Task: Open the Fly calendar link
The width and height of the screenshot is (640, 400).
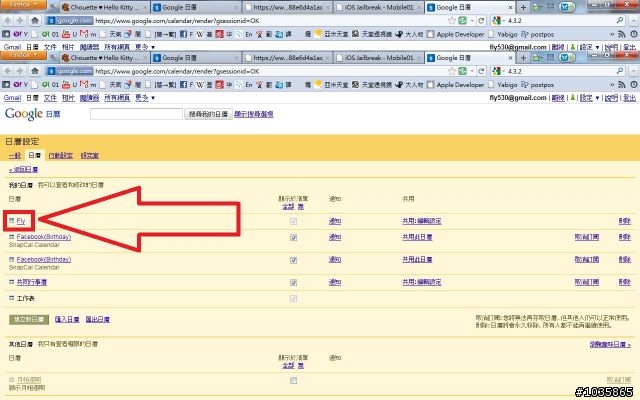Action: tap(21, 221)
